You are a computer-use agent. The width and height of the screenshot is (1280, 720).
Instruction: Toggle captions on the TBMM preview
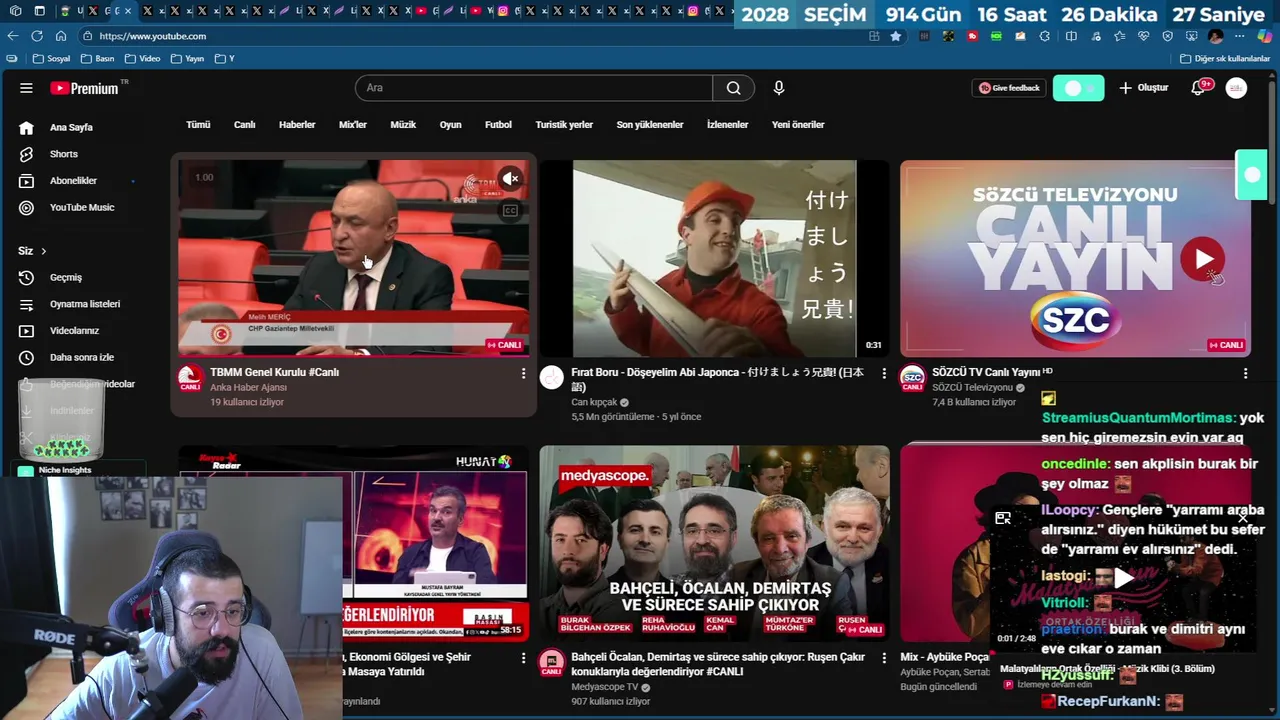point(510,210)
